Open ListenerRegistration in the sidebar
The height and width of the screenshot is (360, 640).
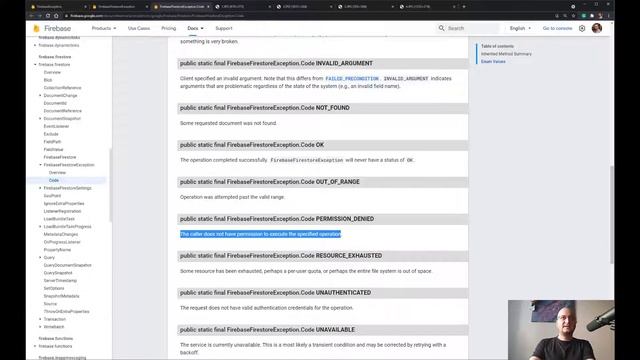[62, 211]
